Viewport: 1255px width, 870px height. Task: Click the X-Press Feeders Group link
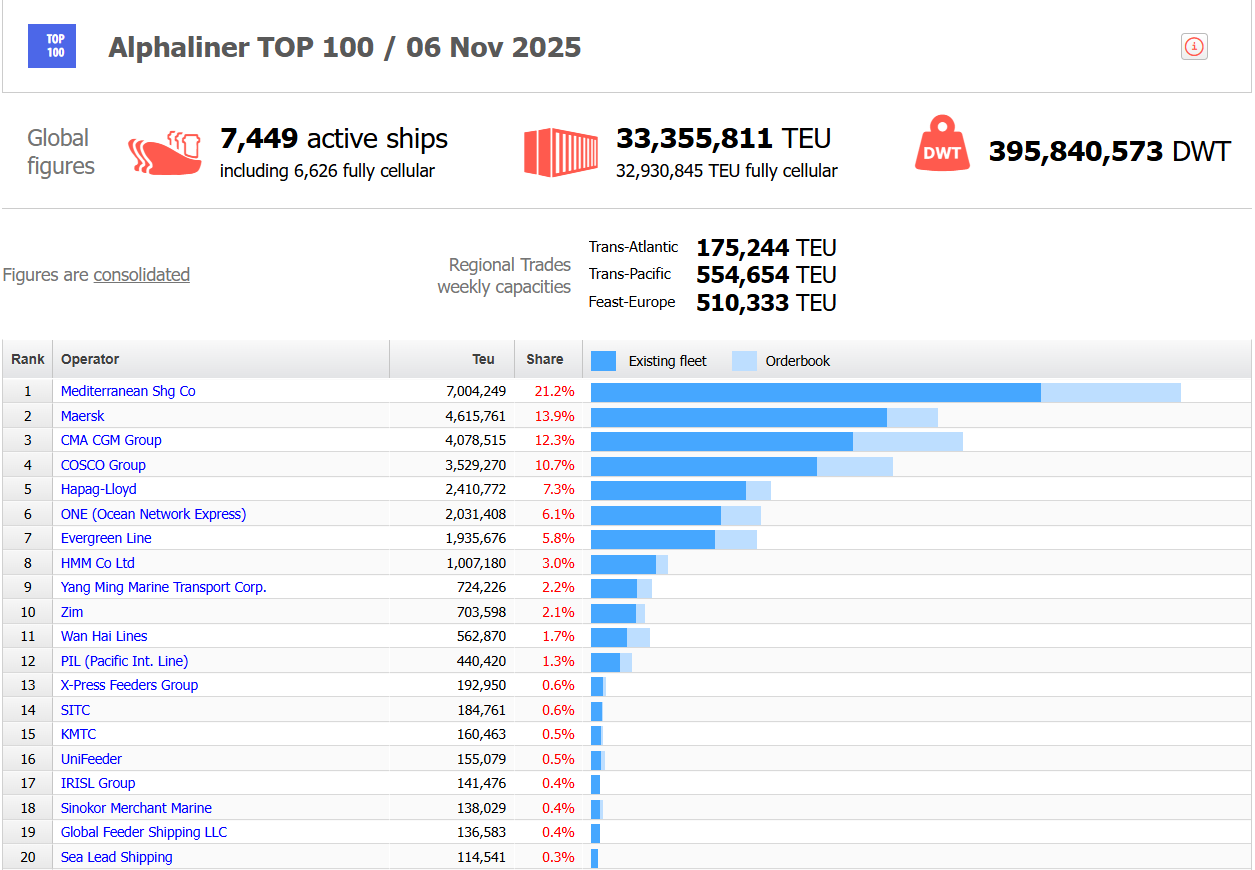pyautogui.click(x=128, y=685)
